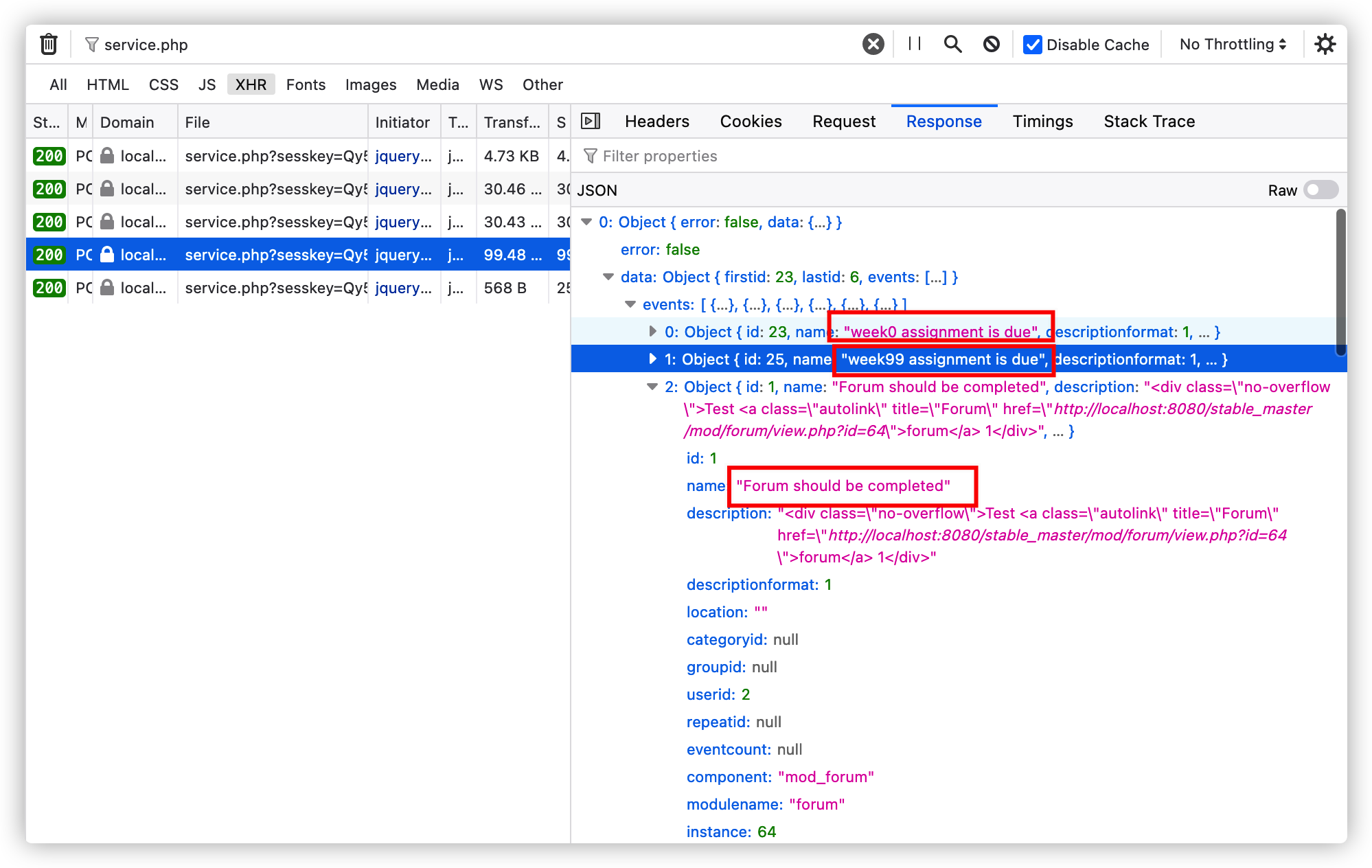This screenshot has width=1372, height=868.
Task: Click the lock icon on the 4.73 KB row
Action: tap(107, 156)
